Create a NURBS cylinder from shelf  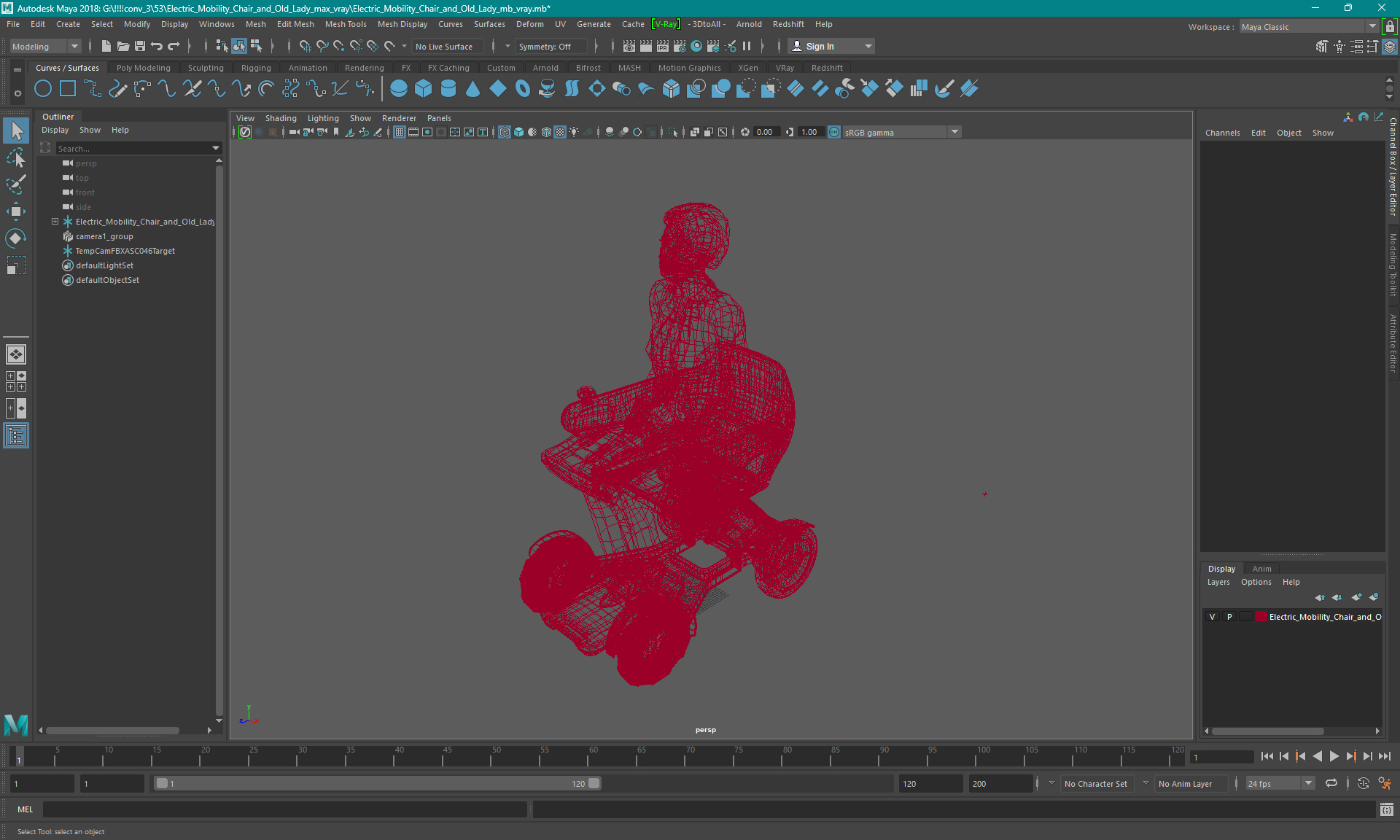click(x=448, y=89)
